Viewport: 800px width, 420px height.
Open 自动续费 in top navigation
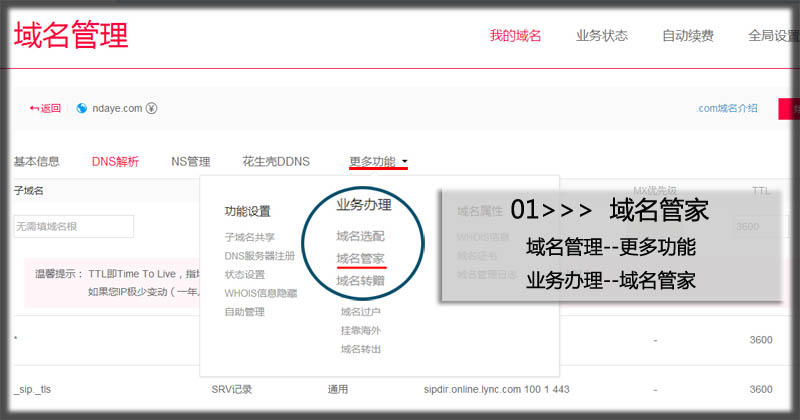click(x=688, y=36)
